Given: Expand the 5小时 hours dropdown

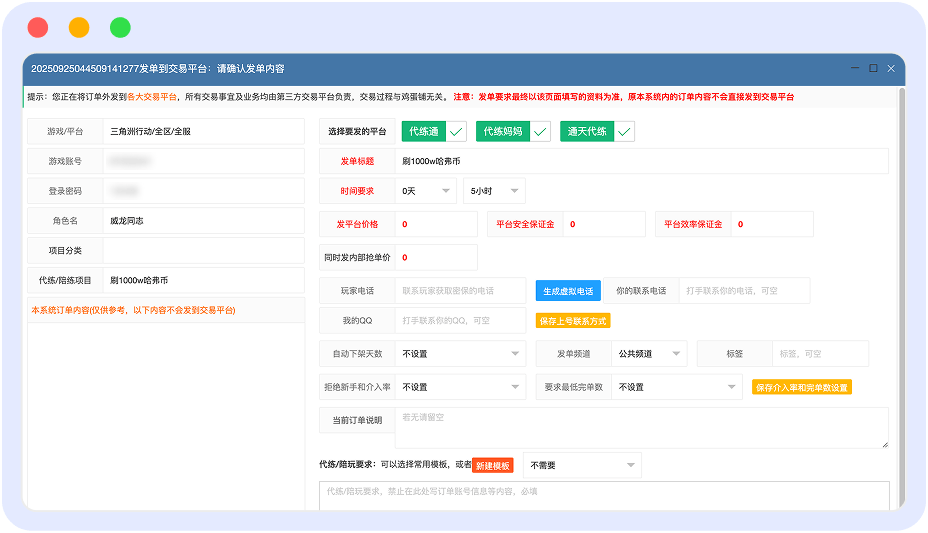Looking at the screenshot, I should click(x=494, y=190).
